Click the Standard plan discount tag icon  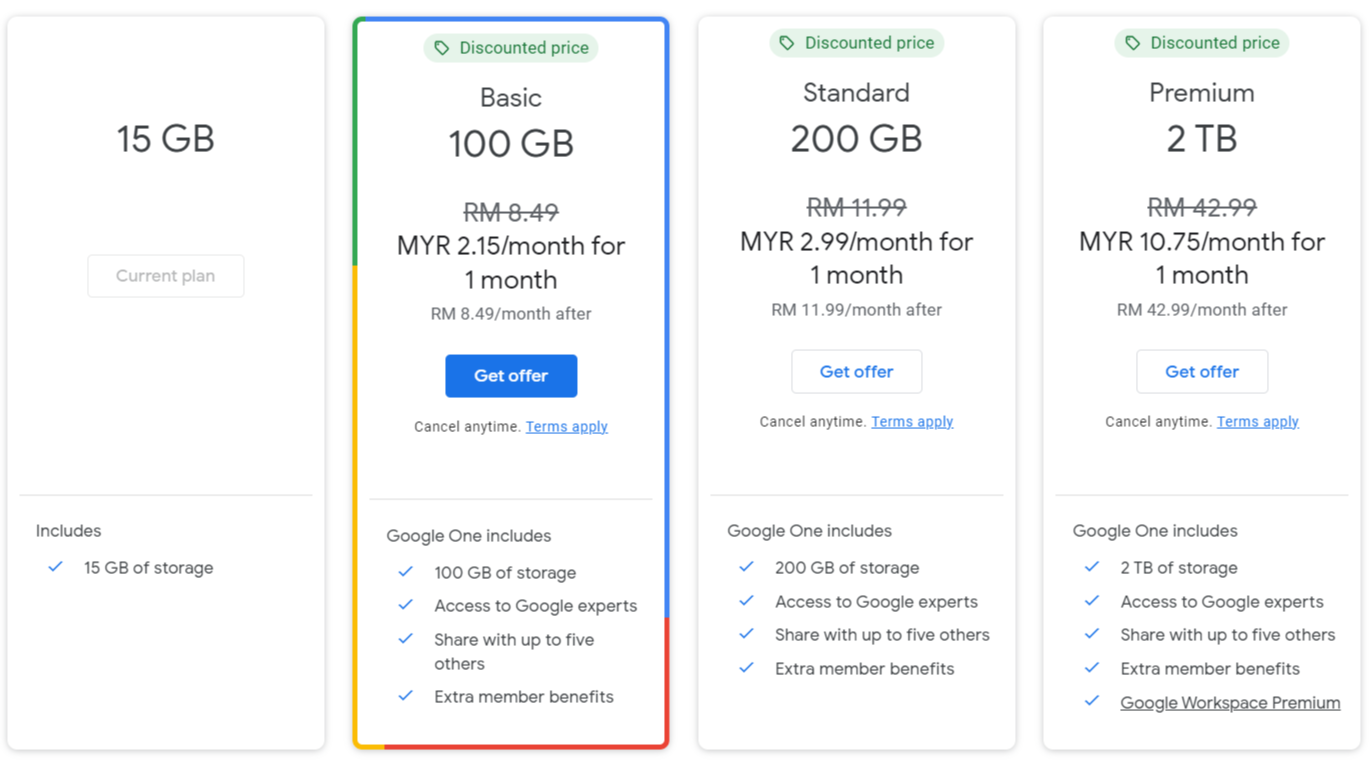point(787,43)
